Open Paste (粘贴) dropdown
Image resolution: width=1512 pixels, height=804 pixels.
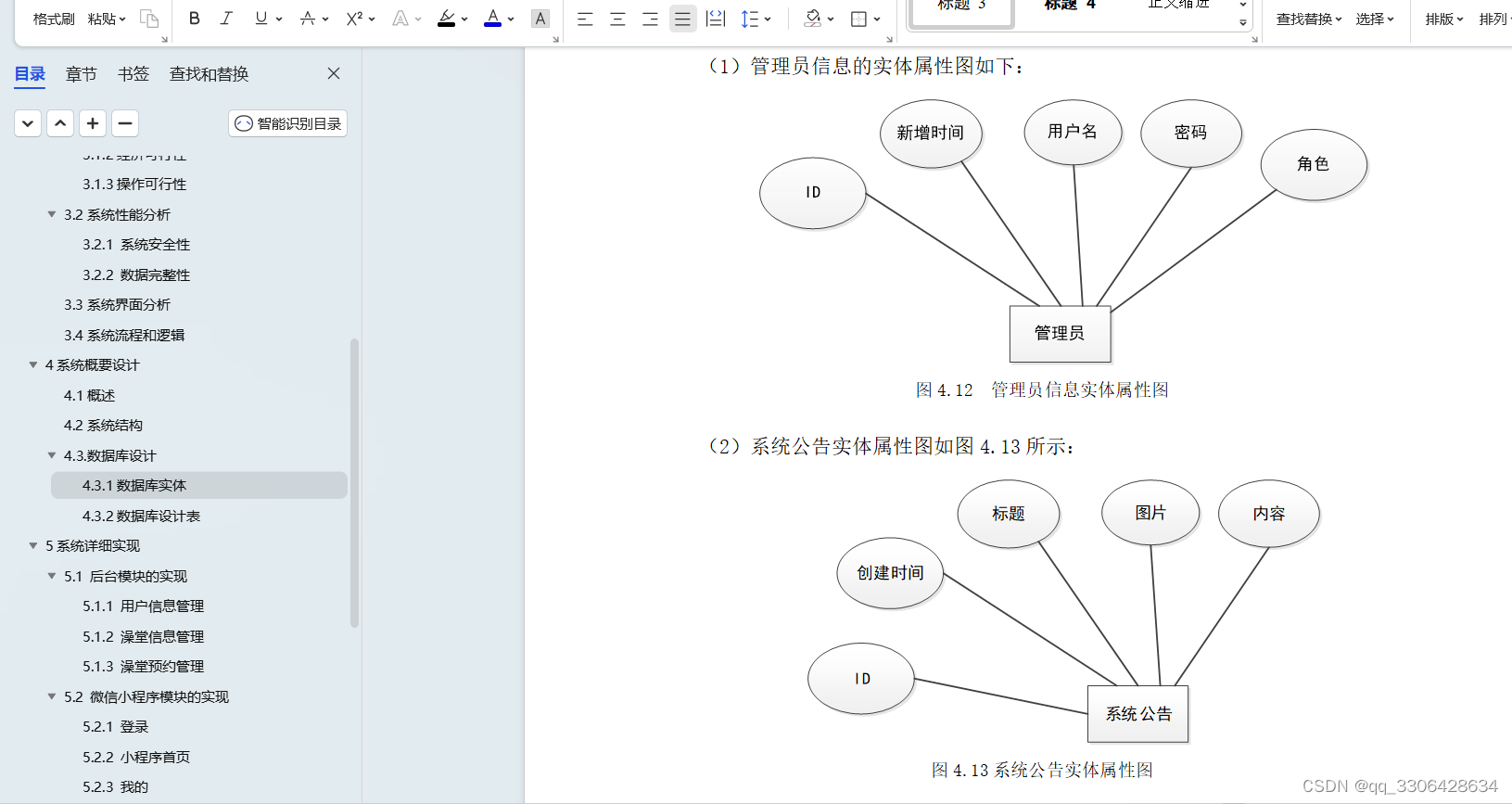107,19
